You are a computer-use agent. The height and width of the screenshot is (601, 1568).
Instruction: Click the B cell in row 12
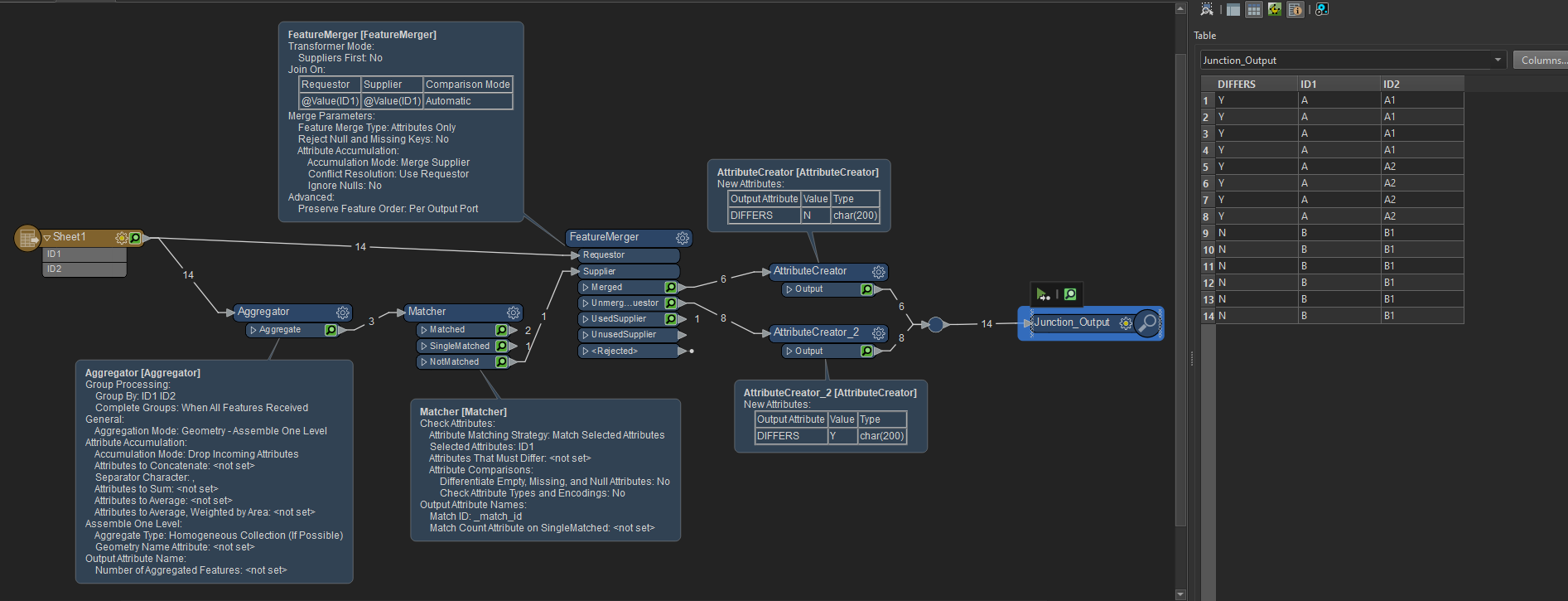pos(1339,283)
